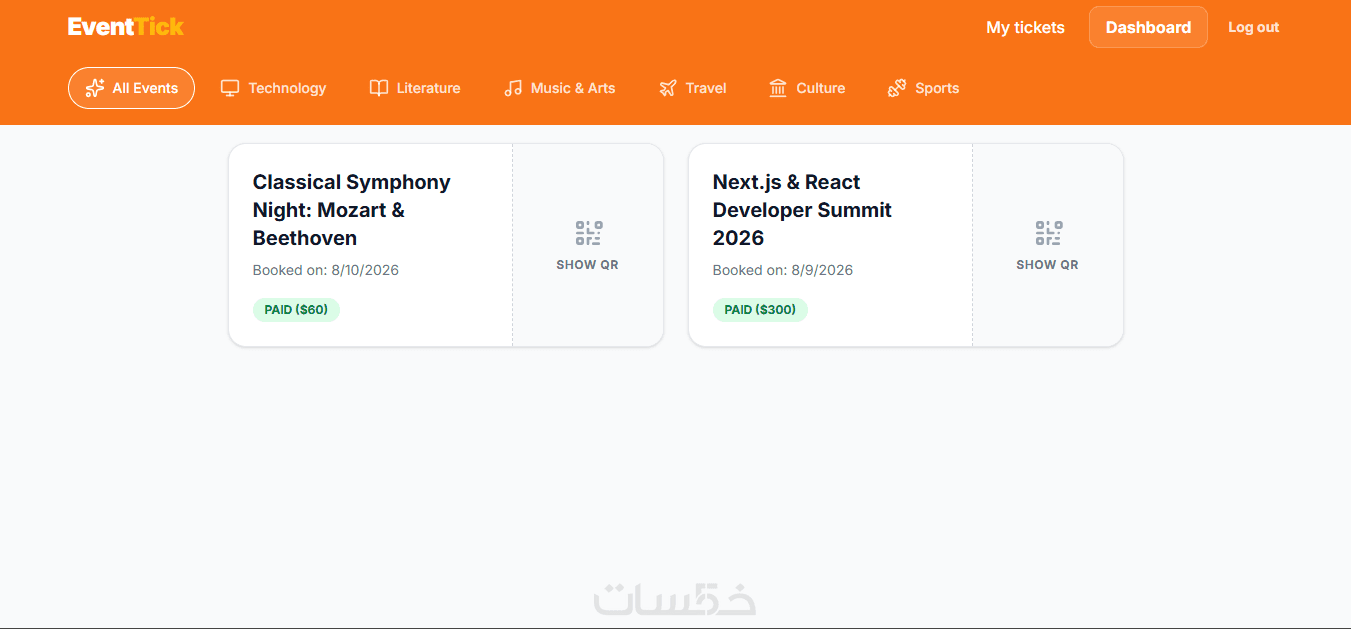1351x629 pixels.
Task: Go to the Dashboard
Action: (1148, 27)
